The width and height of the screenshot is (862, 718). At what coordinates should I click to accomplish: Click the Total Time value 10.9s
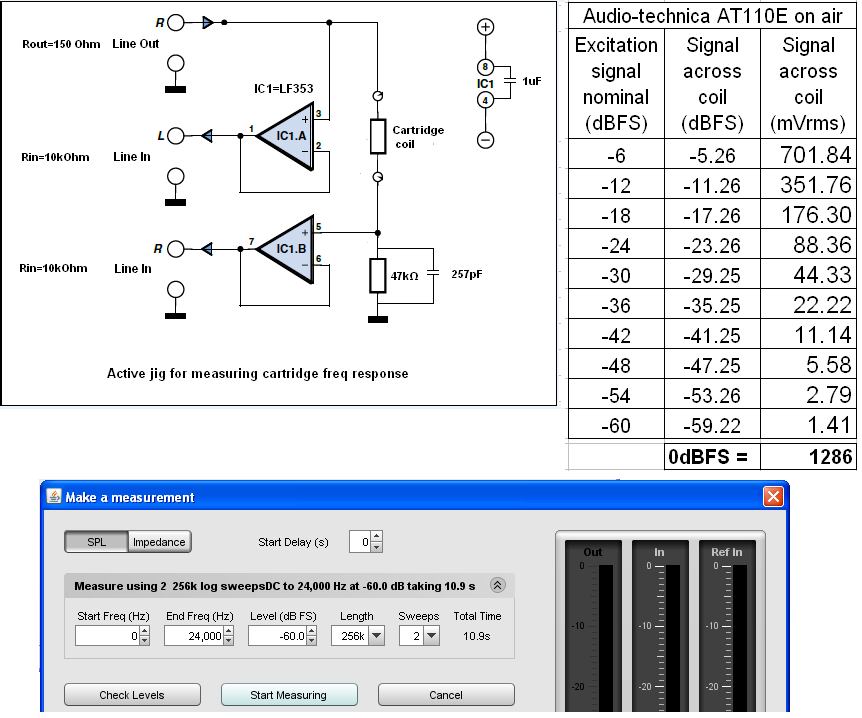[x=477, y=636]
